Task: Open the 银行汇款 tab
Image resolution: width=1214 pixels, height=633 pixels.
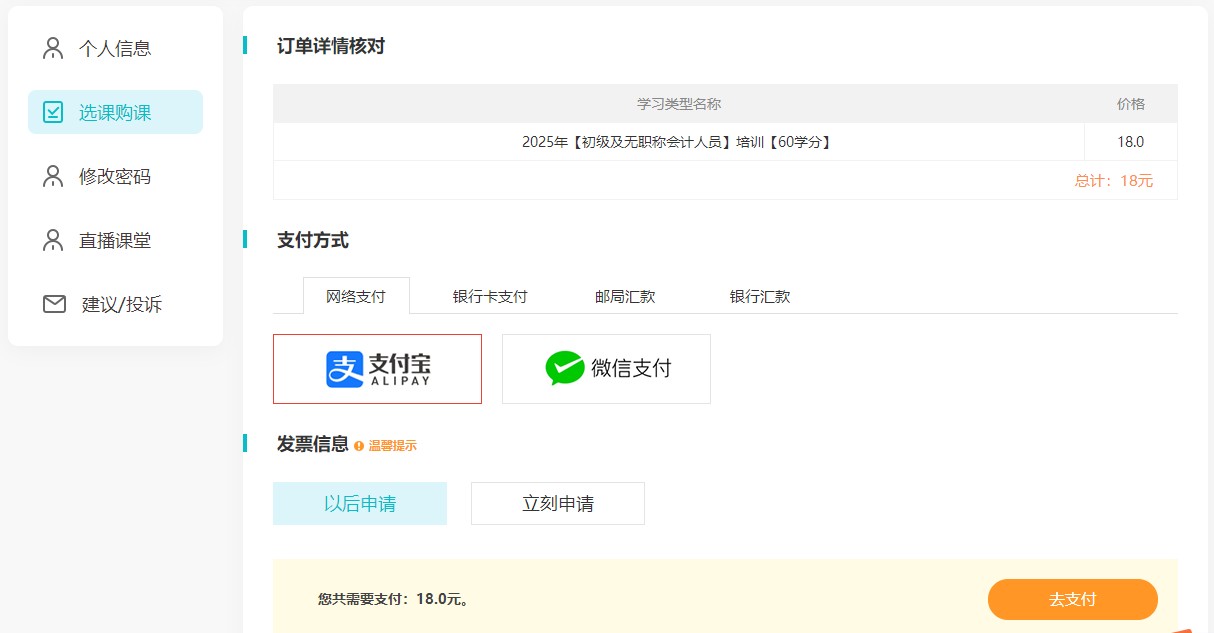Action: point(760,296)
